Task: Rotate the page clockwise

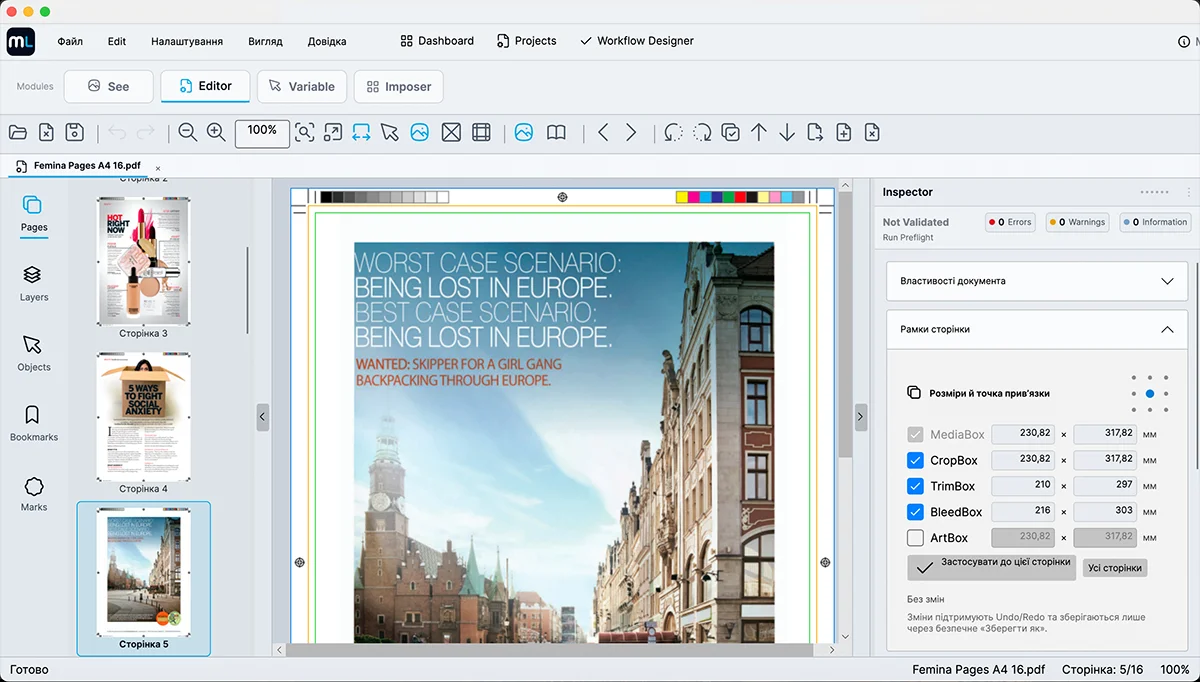Action: click(703, 132)
